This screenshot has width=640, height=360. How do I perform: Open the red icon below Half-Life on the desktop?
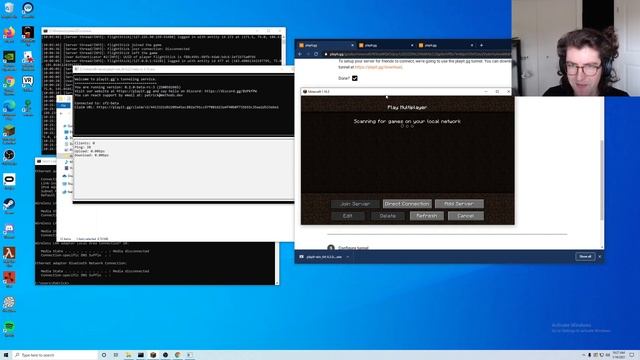tap(9, 280)
